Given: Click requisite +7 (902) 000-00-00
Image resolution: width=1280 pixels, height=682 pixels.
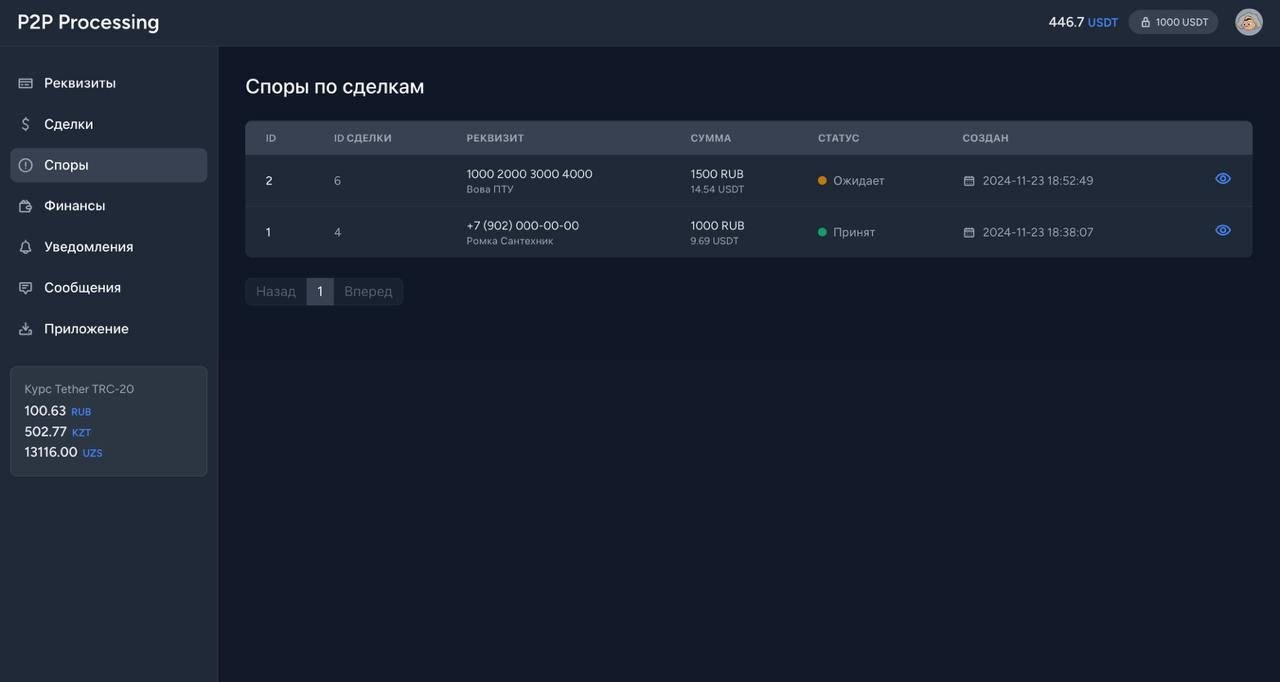Looking at the screenshot, I should pyautogui.click(x=523, y=226).
